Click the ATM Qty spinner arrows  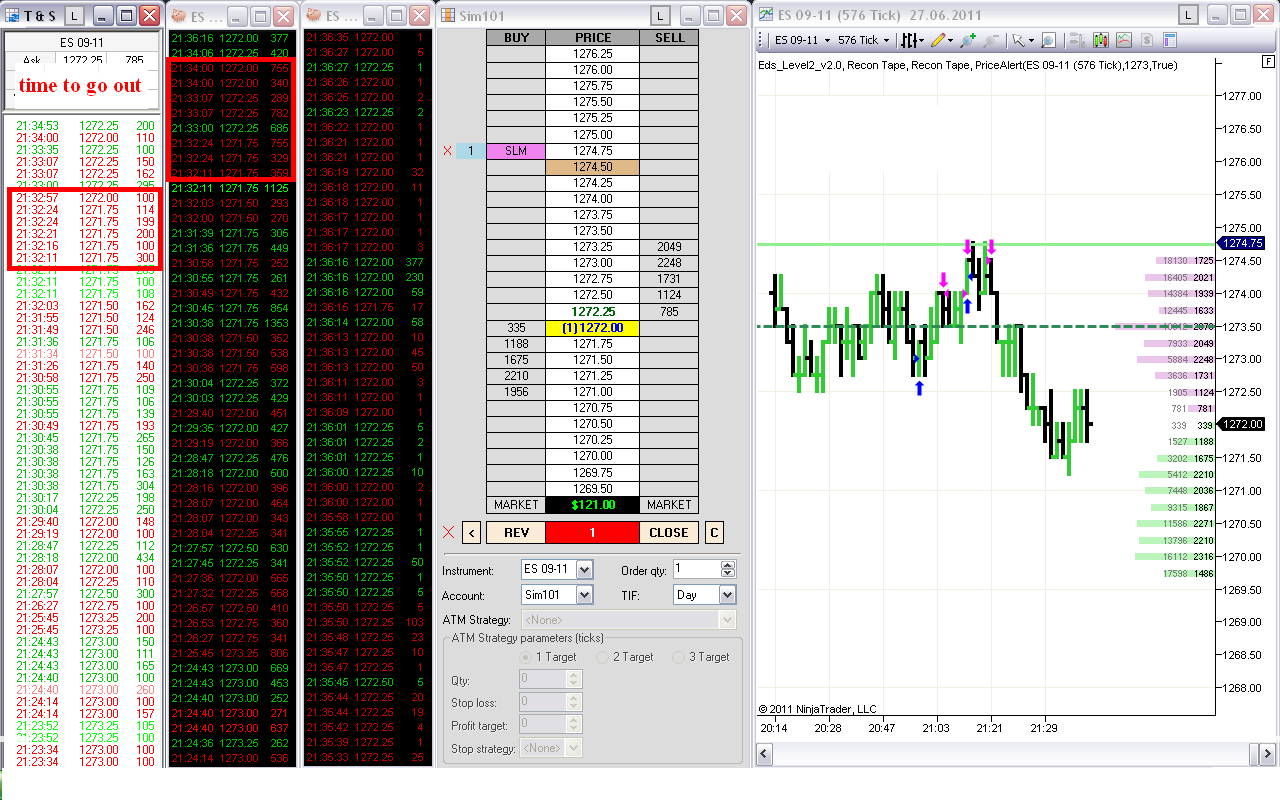pyautogui.click(x=574, y=679)
